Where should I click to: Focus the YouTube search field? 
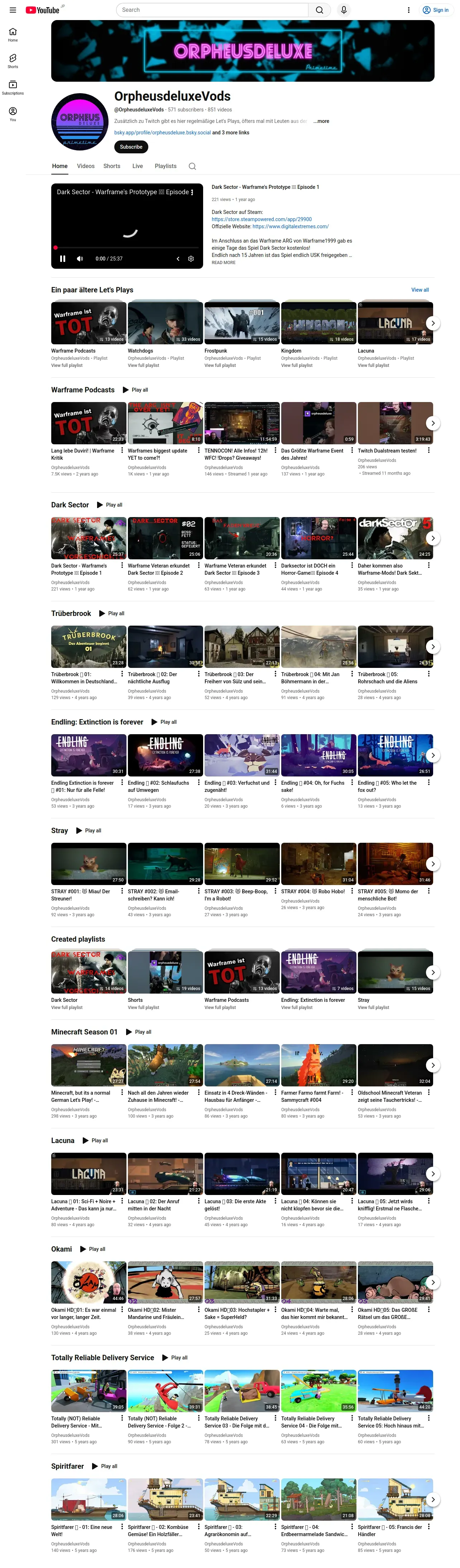tap(212, 10)
